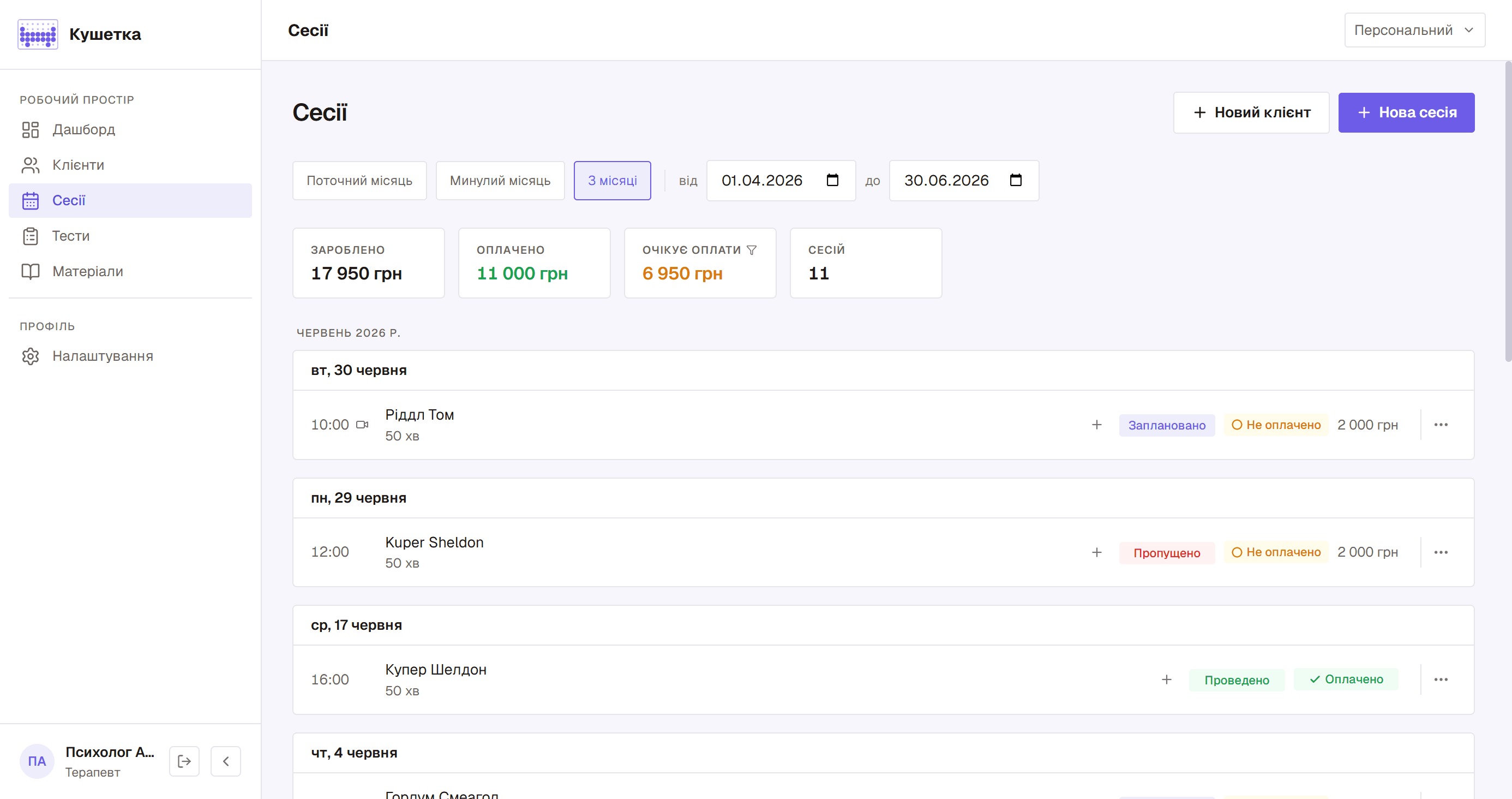Open client Kuper Sheldon

click(x=434, y=542)
